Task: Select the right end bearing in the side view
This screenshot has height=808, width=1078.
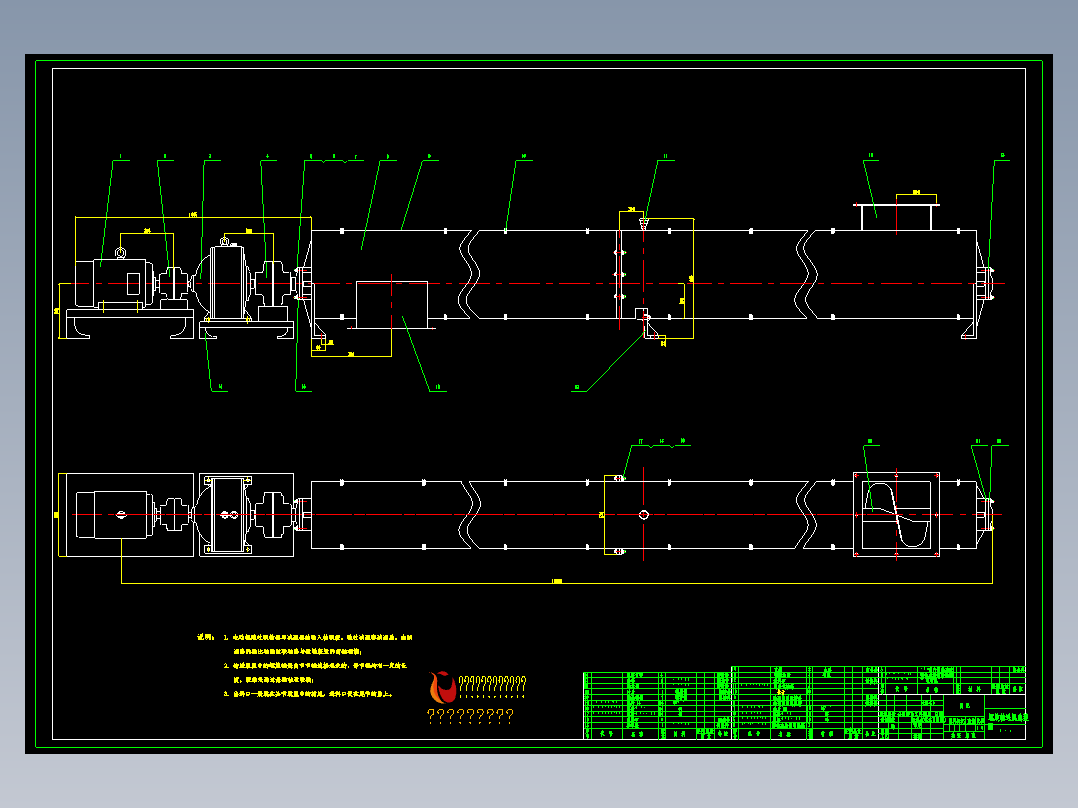Action: [986, 283]
